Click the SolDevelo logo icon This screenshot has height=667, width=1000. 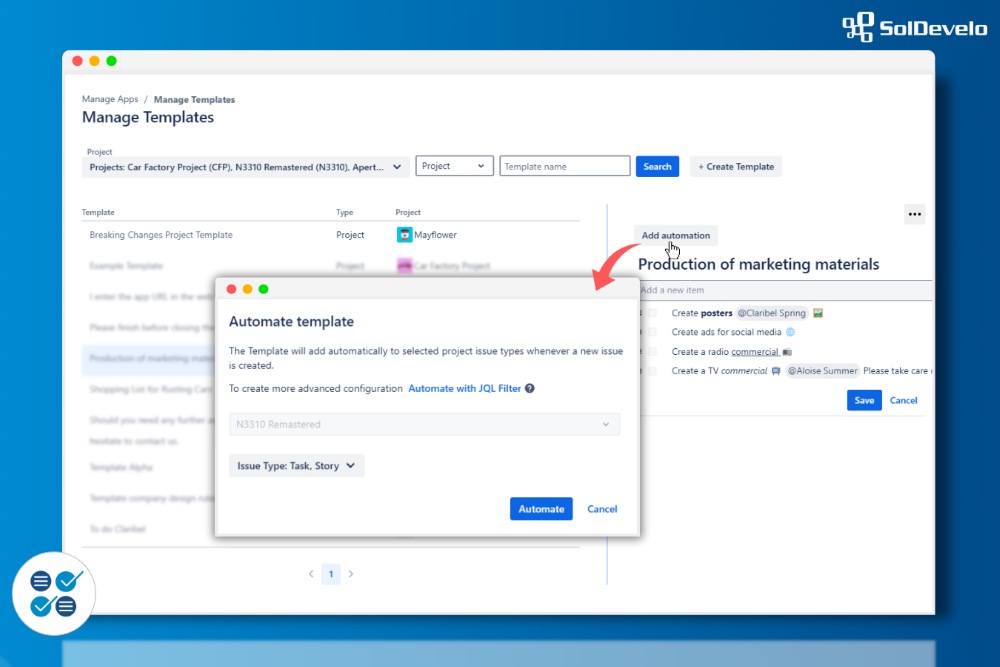857,27
